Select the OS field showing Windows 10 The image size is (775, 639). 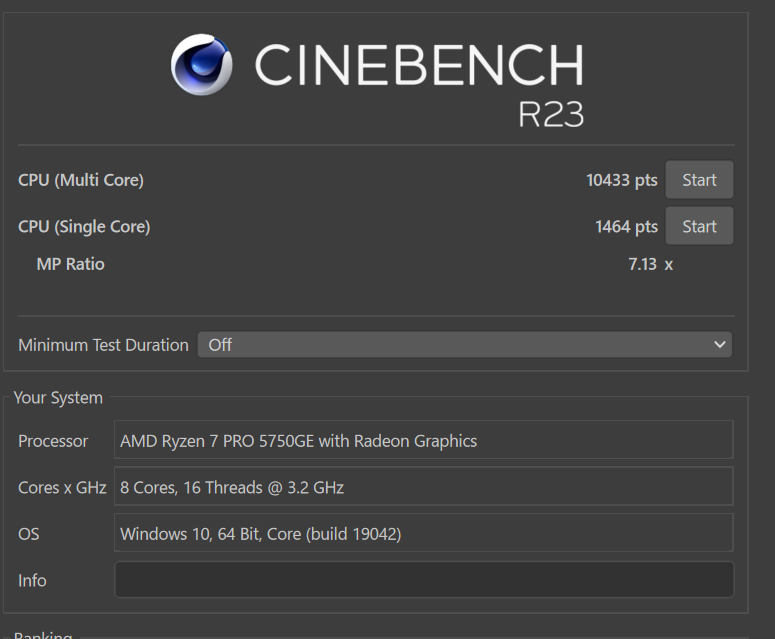tap(424, 533)
